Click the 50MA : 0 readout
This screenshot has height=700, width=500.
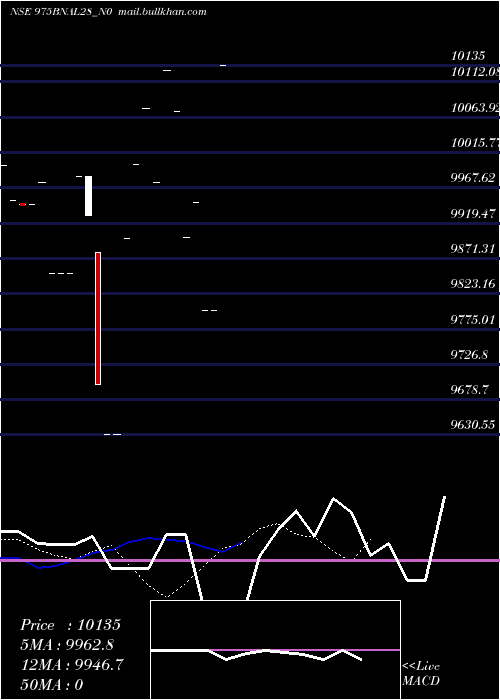pos(52,684)
